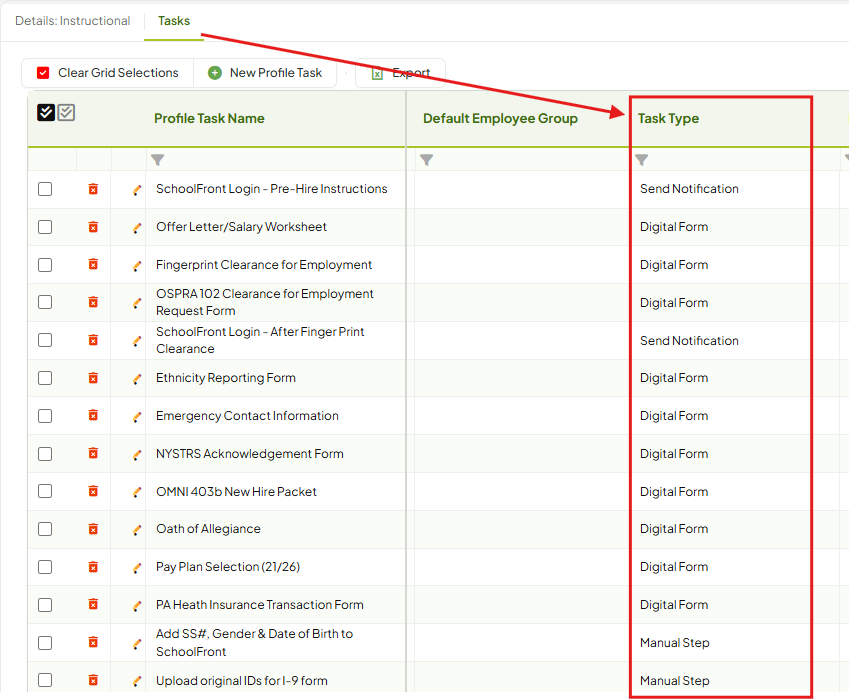
Task: Edit the OMNI 403b New Hire Packet
Action: coord(137,492)
